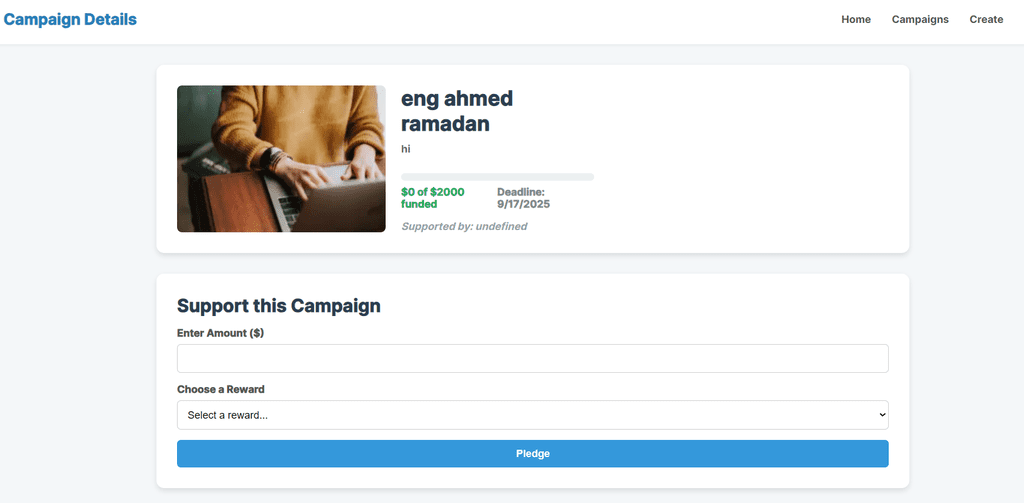The image size is (1024, 503).
Task: Click the 'eng ahmed ramadan' campaign title
Action: 457,111
